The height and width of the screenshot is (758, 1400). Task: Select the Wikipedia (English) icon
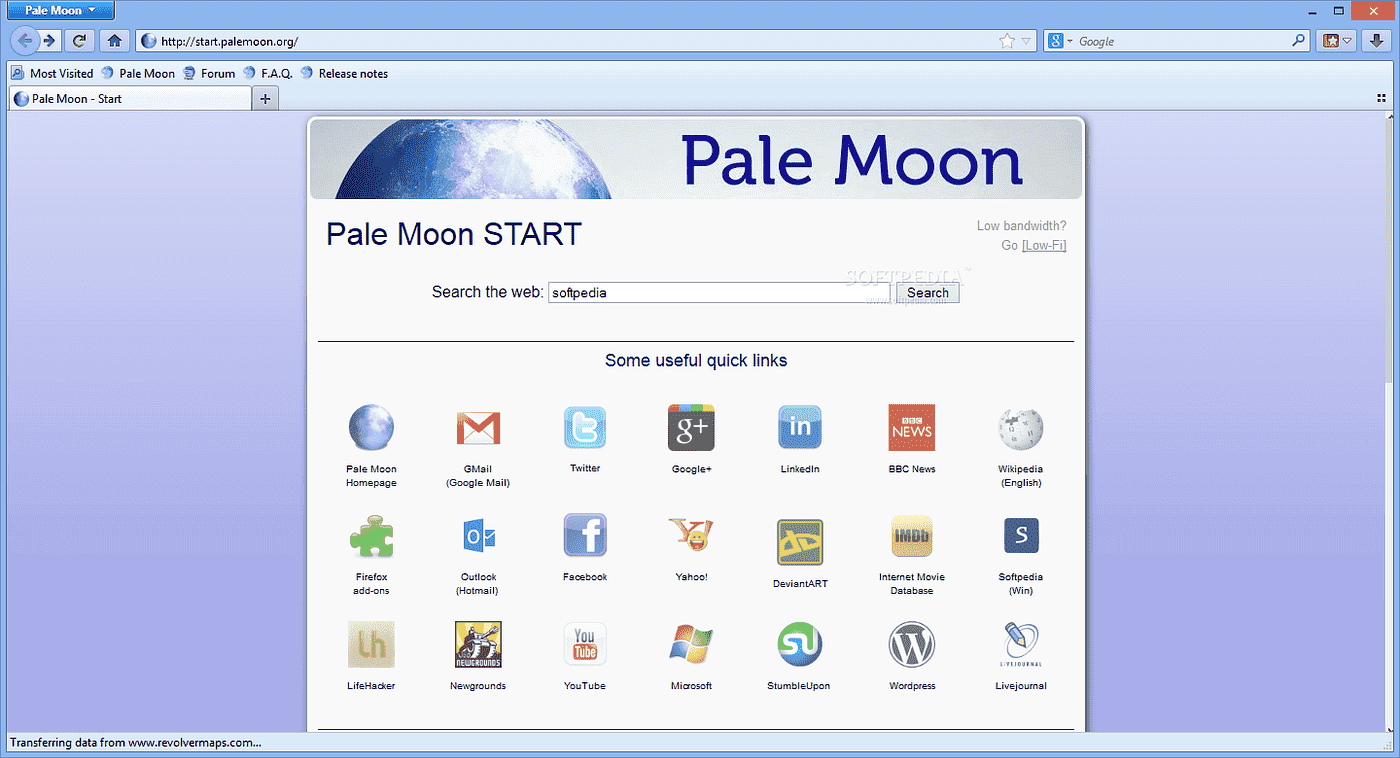(1020, 427)
